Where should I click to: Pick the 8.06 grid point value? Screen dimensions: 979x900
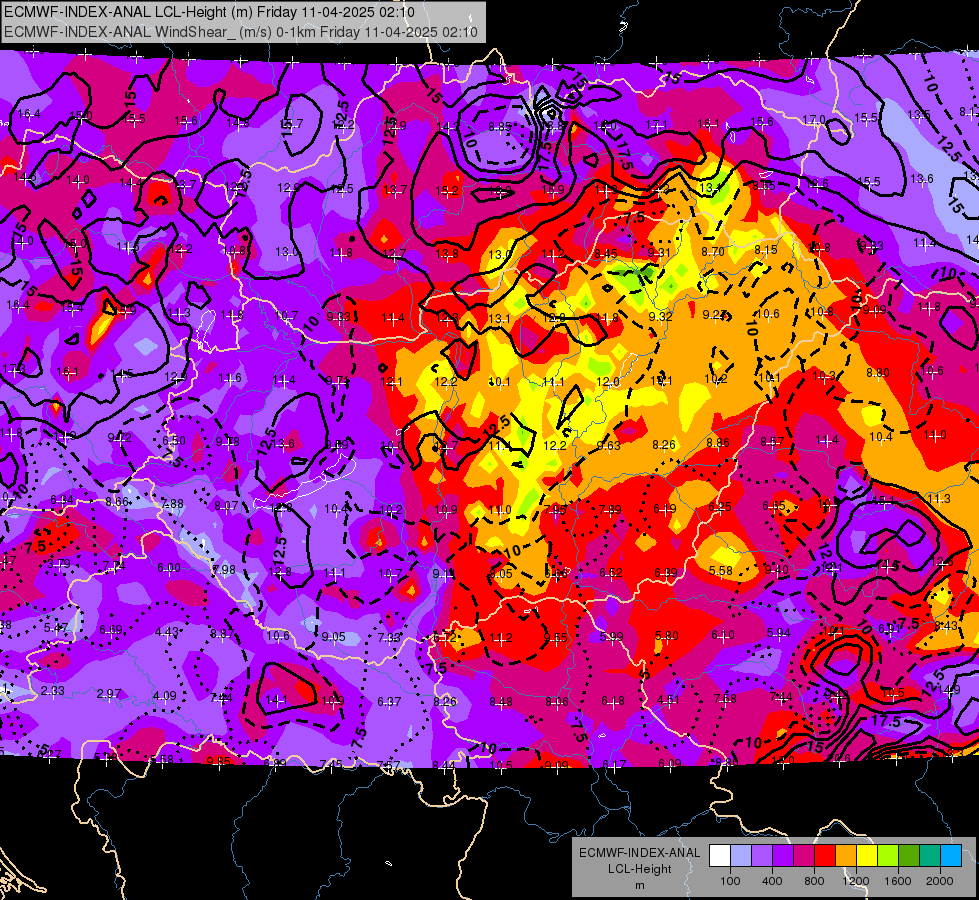point(556,701)
